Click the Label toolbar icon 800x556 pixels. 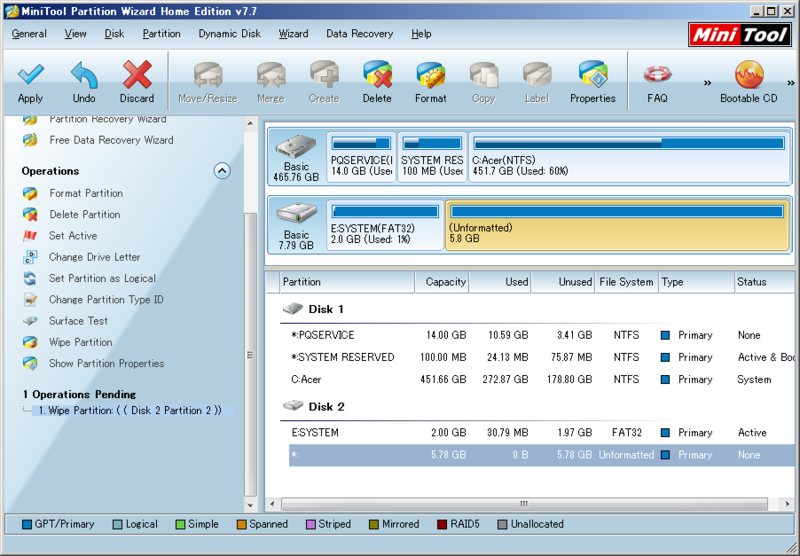coord(537,82)
